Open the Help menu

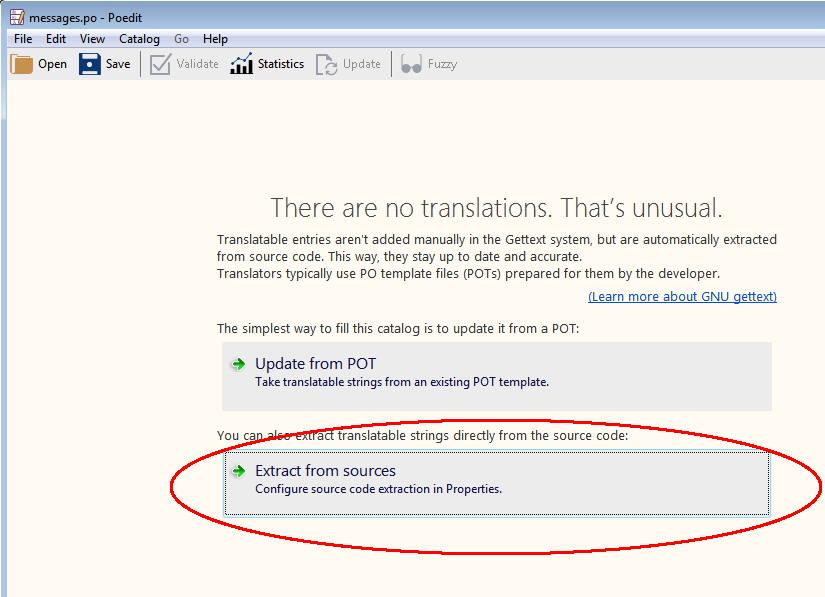pyautogui.click(x=215, y=39)
